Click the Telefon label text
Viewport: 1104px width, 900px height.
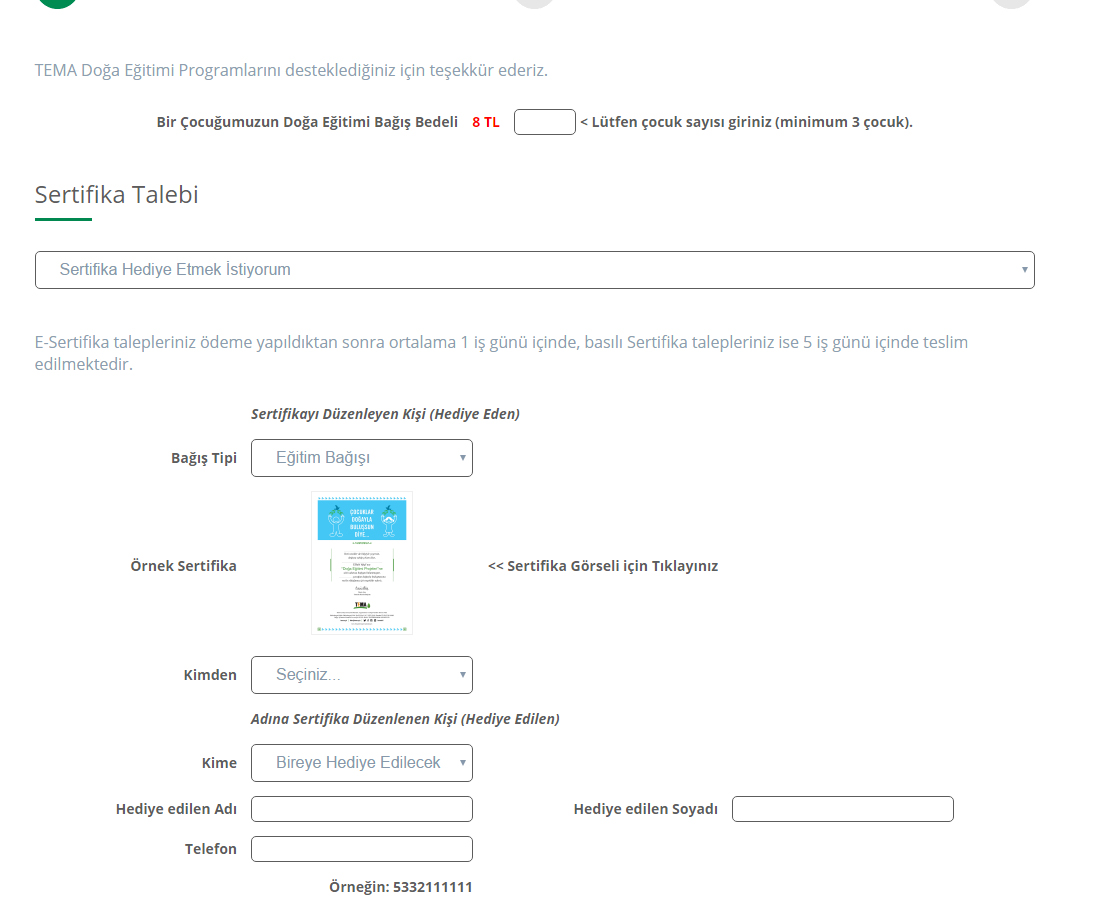click(210, 849)
